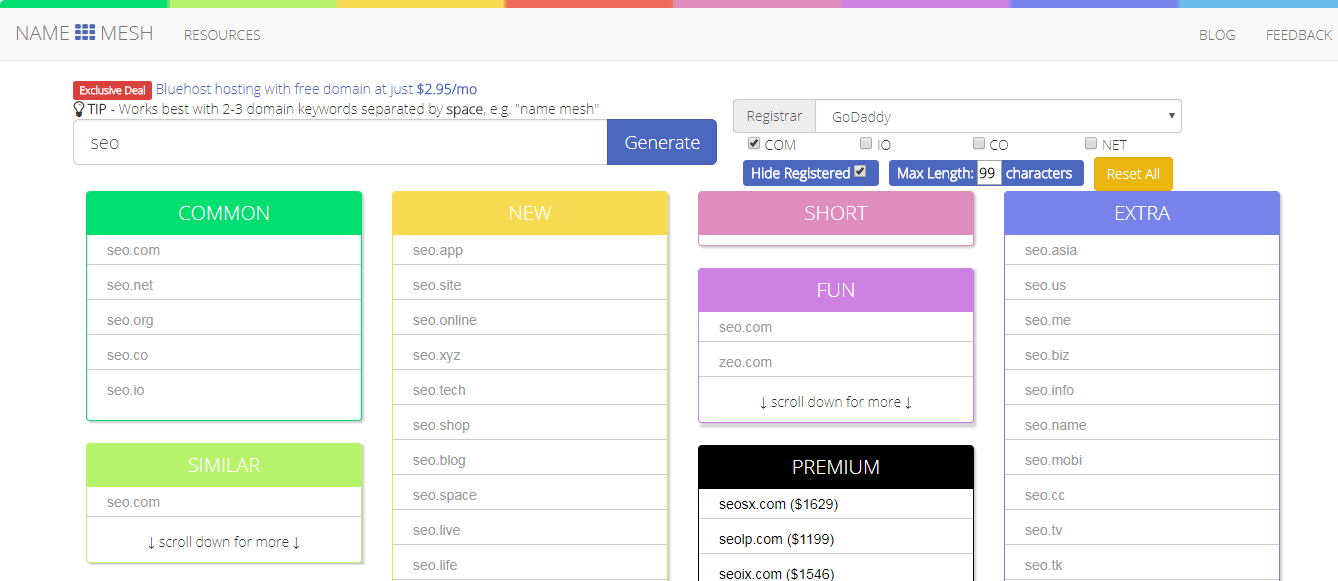Click the FUN category header
Viewport: 1338px width, 581px height.
pos(836,290)
